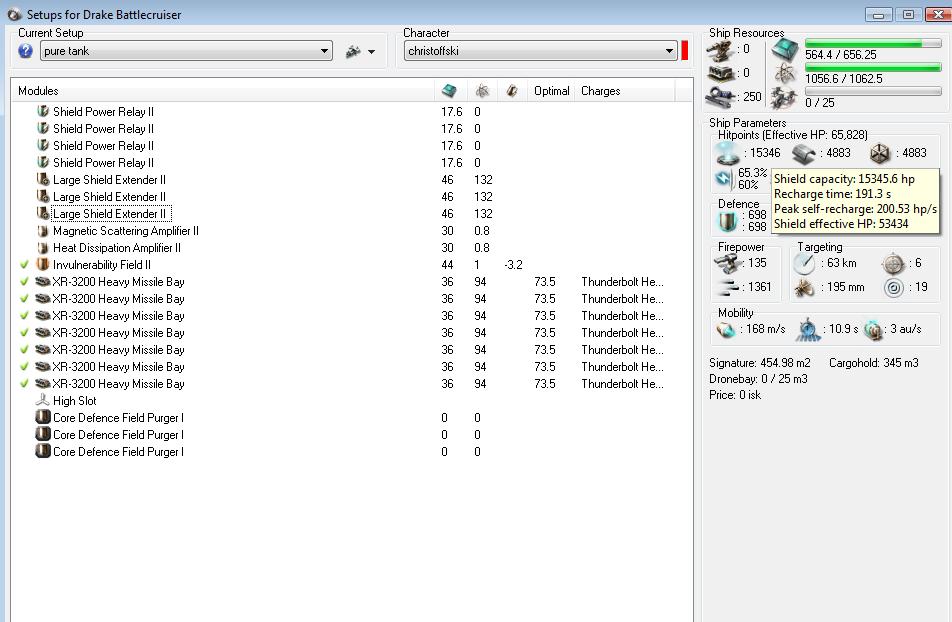Click the structure hitpoints cube icon
Image resolution: width=952 pixels, height=622 pixels.
tap(880, 154)
